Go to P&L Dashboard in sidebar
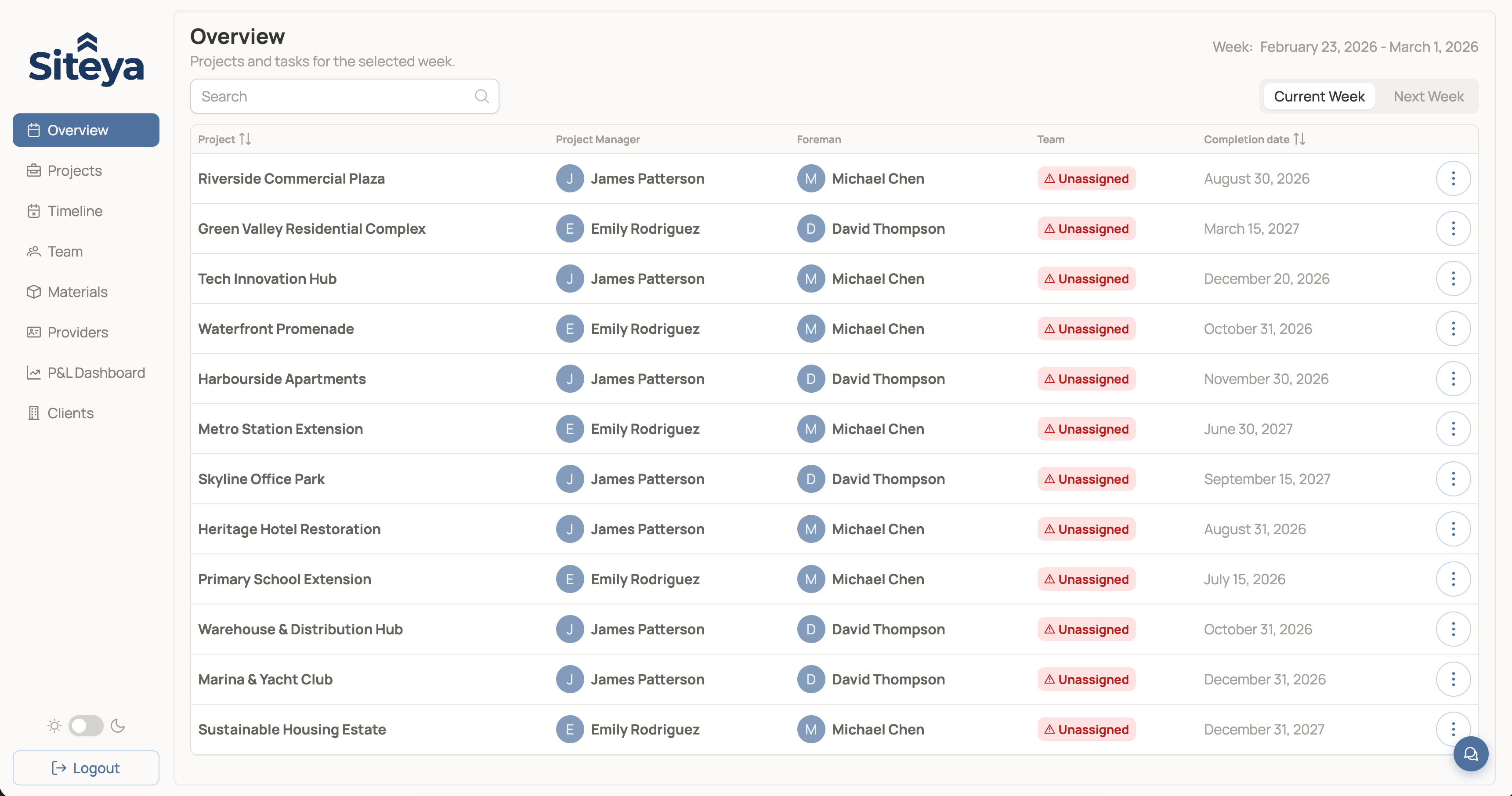Viewport: 1512px width, 796px height. (96, 373)
